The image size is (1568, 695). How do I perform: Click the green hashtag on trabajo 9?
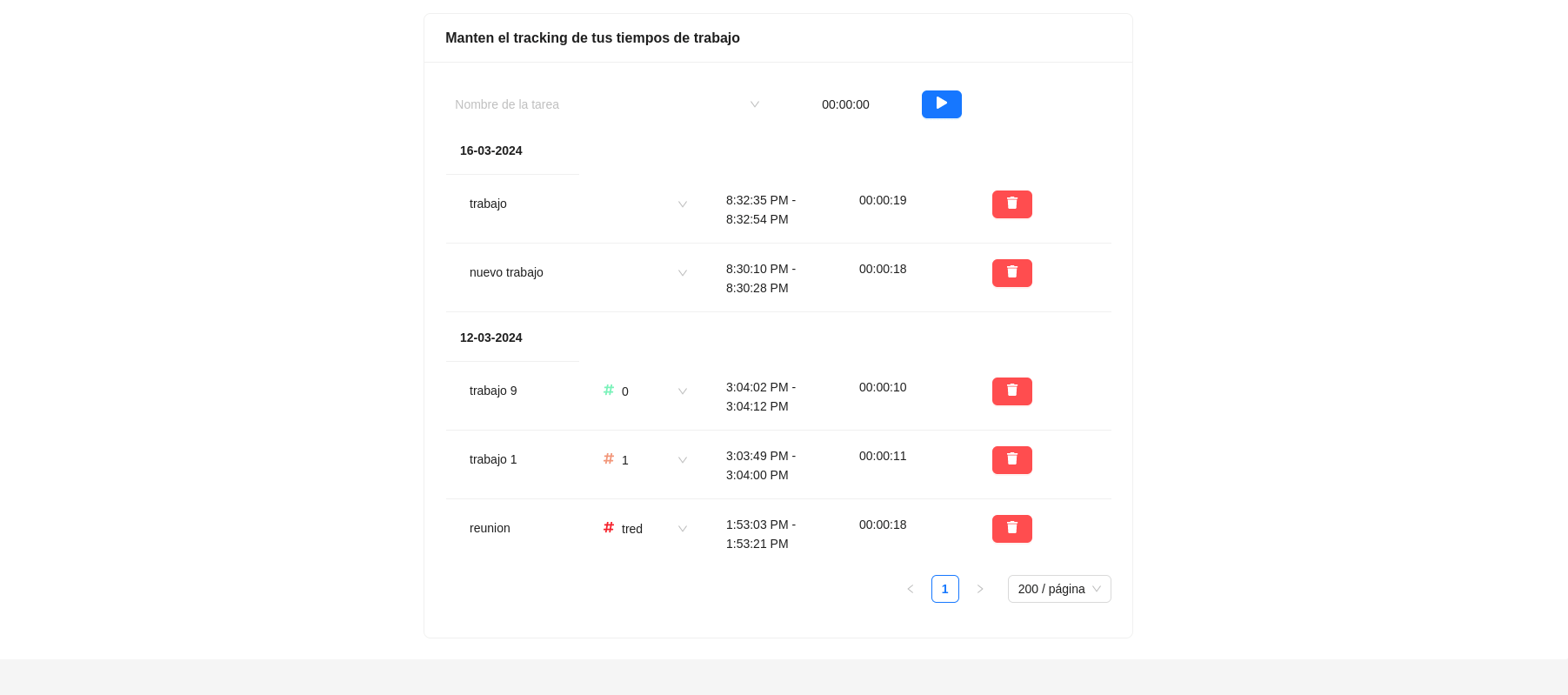coord(609,391)
